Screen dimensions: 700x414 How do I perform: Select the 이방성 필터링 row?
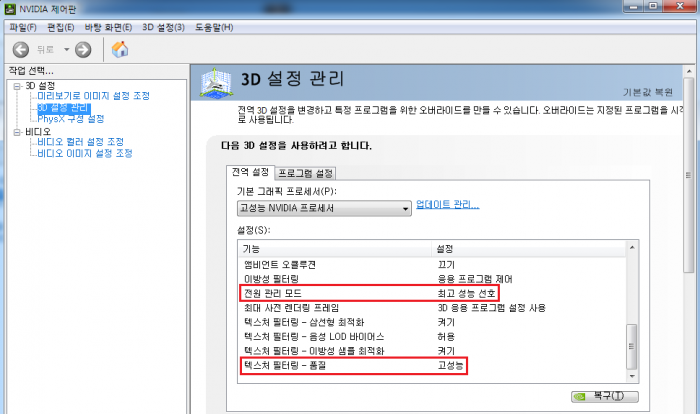(x=432, y=279)
